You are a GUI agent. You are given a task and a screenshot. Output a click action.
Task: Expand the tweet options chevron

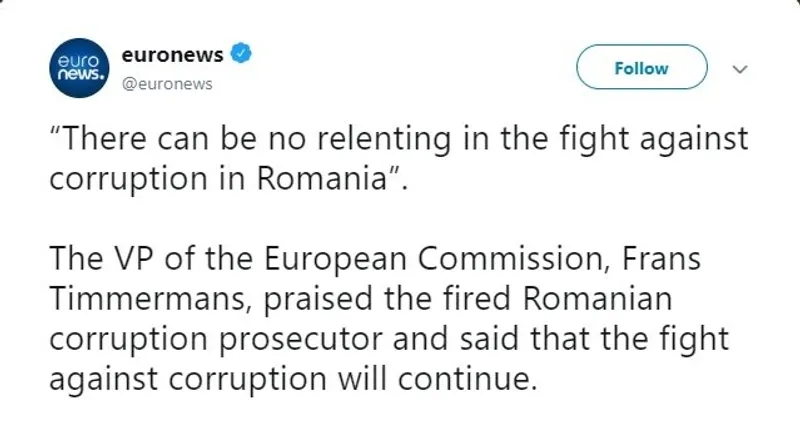[x=740, y=69]
